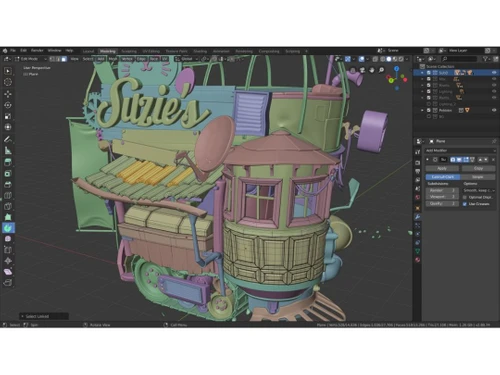Activate the Cursor tool
The image size is (500, 375).
(x=8, y=82)
